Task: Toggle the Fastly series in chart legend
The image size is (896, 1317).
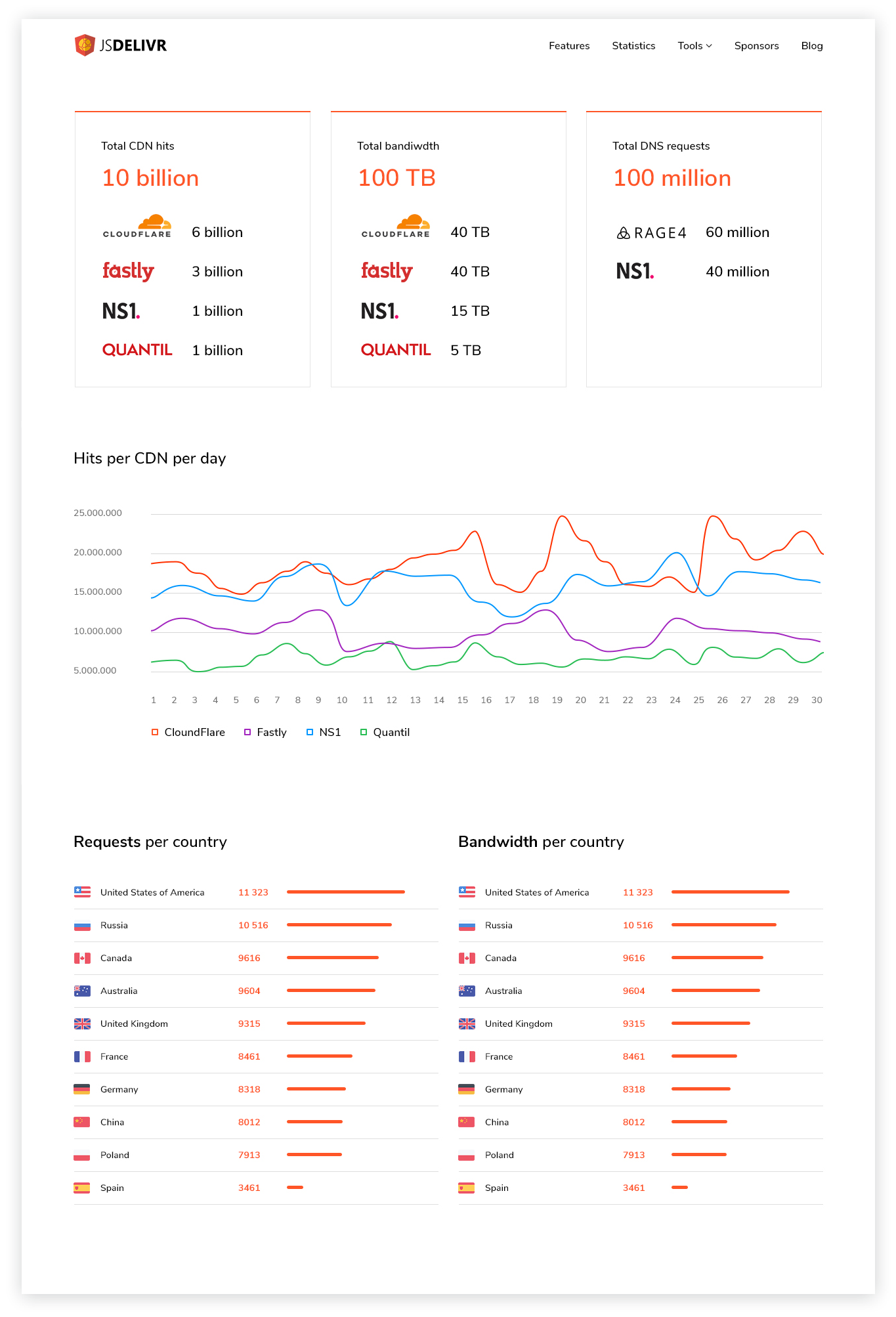Action: point(247,732)
